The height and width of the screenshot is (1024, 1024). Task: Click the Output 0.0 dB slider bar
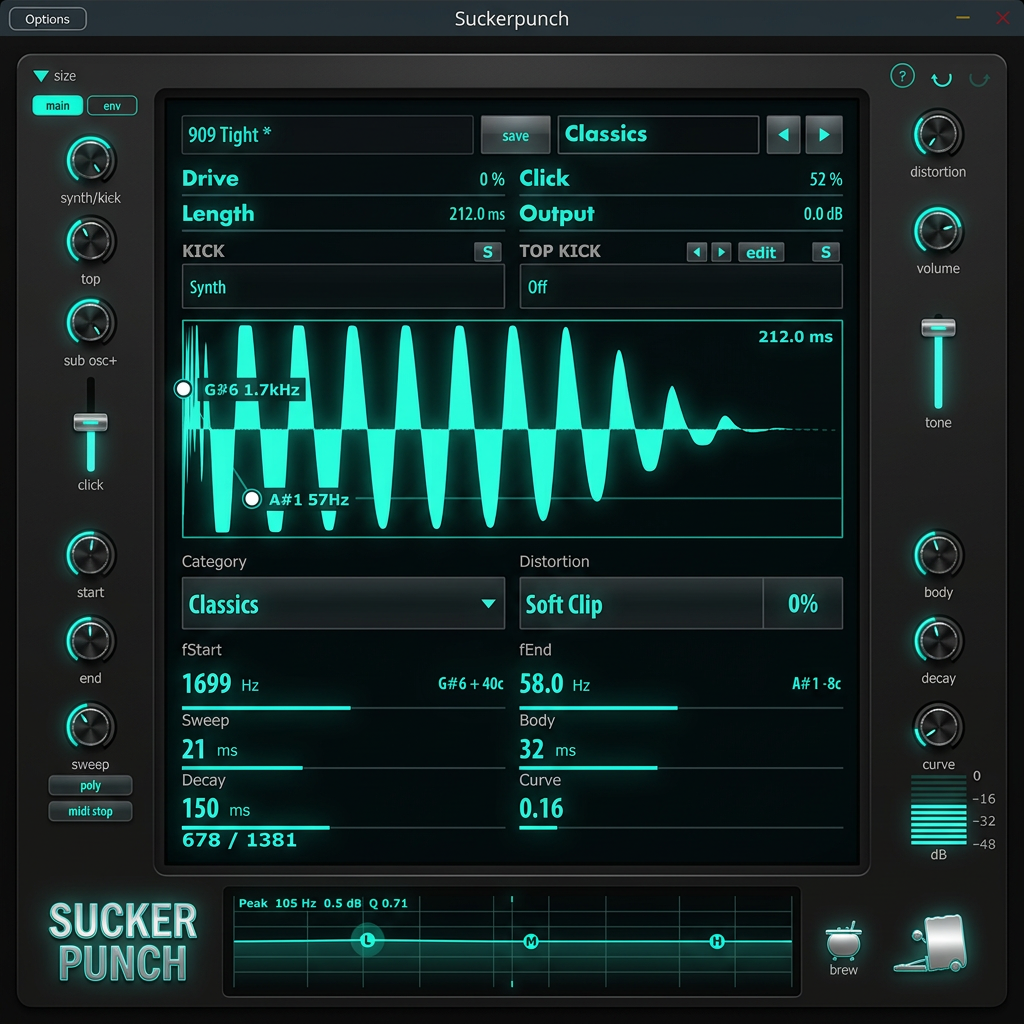(680, 216)
